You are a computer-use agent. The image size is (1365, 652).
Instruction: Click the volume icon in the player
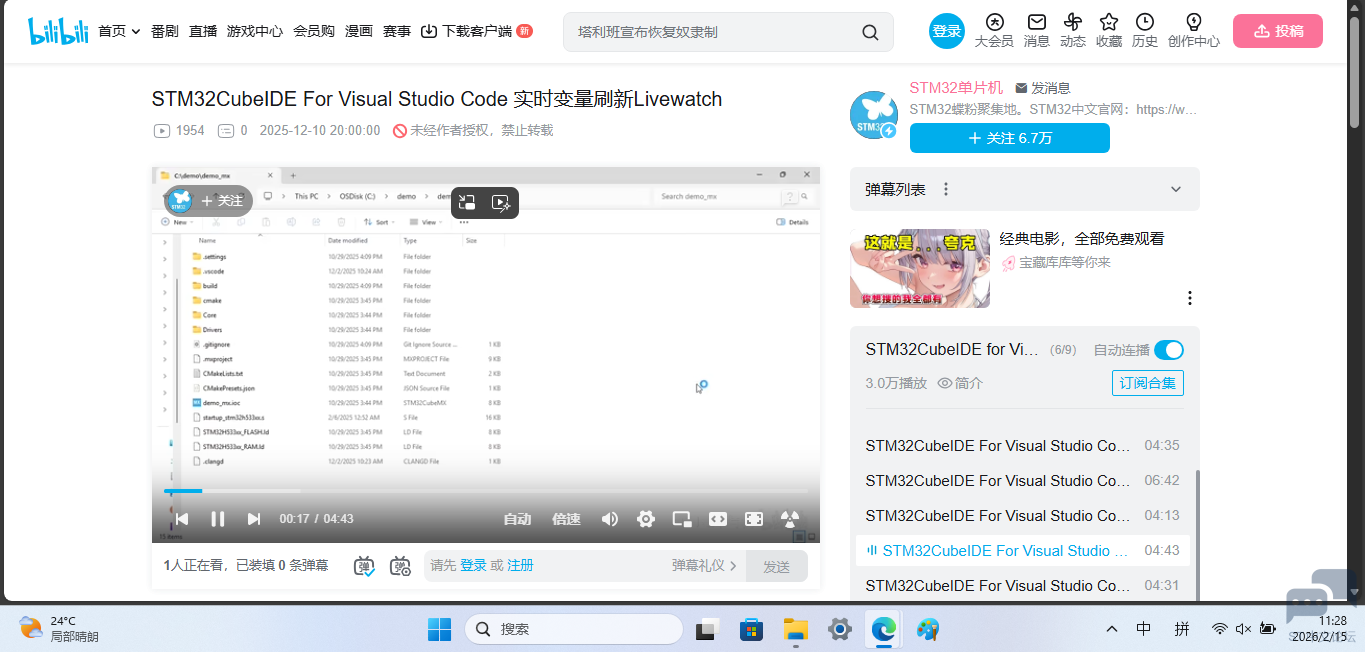[610, 518]
